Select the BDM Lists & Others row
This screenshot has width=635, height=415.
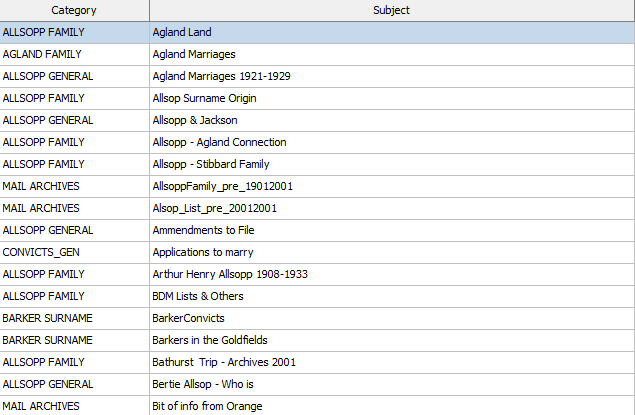[x=198, y=296]
